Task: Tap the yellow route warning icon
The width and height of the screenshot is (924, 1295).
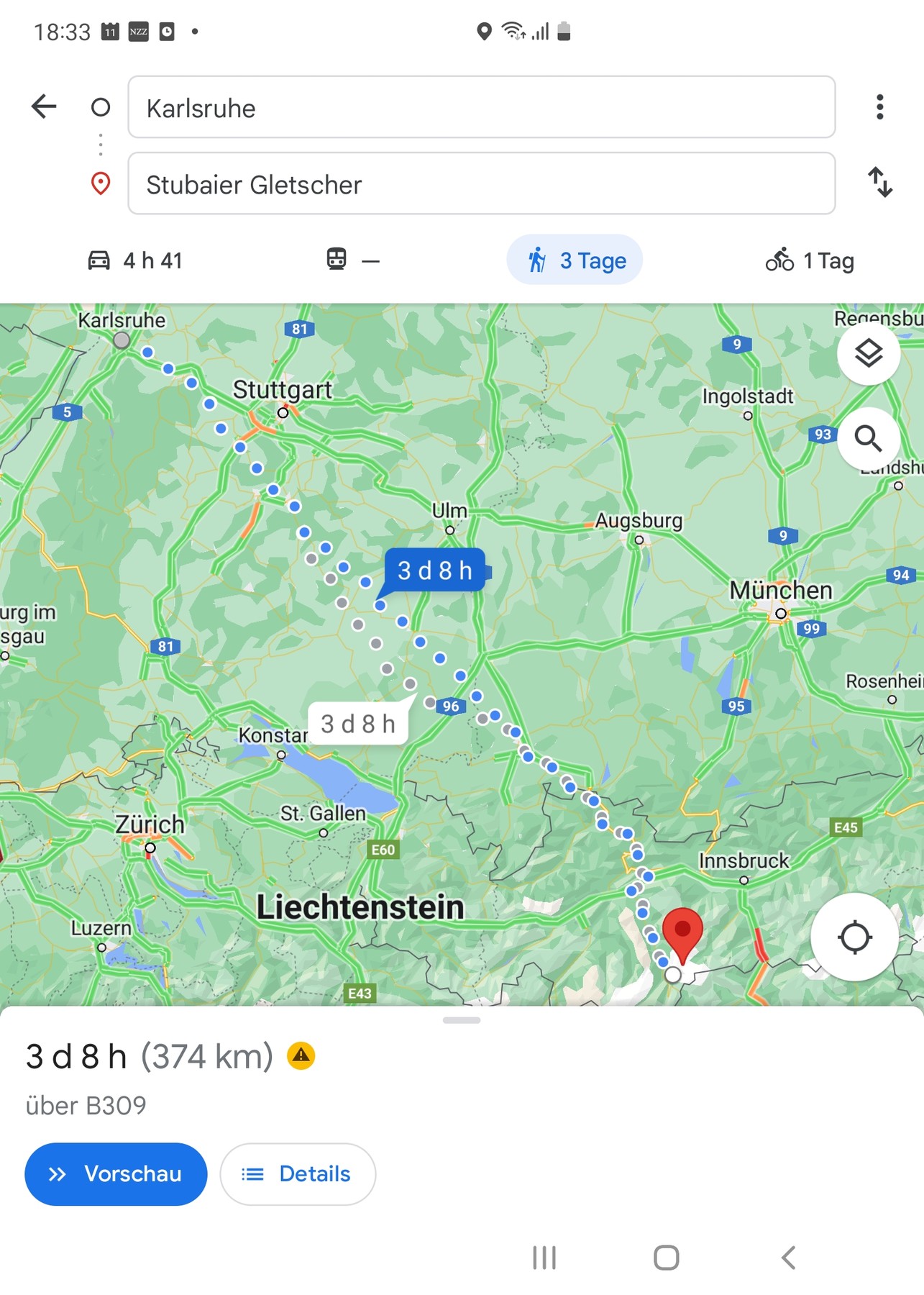Action: point(301,1056)
